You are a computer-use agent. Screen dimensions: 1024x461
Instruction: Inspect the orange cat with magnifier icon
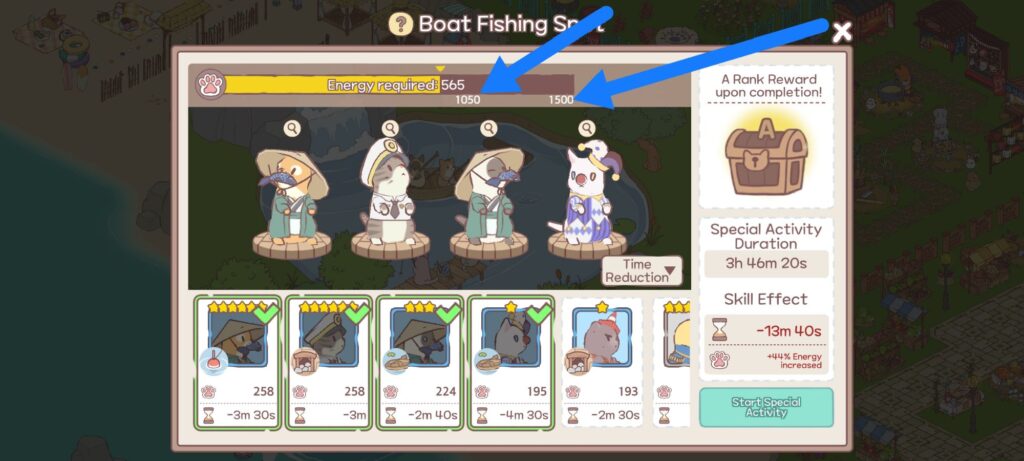(x=292, y=129)
